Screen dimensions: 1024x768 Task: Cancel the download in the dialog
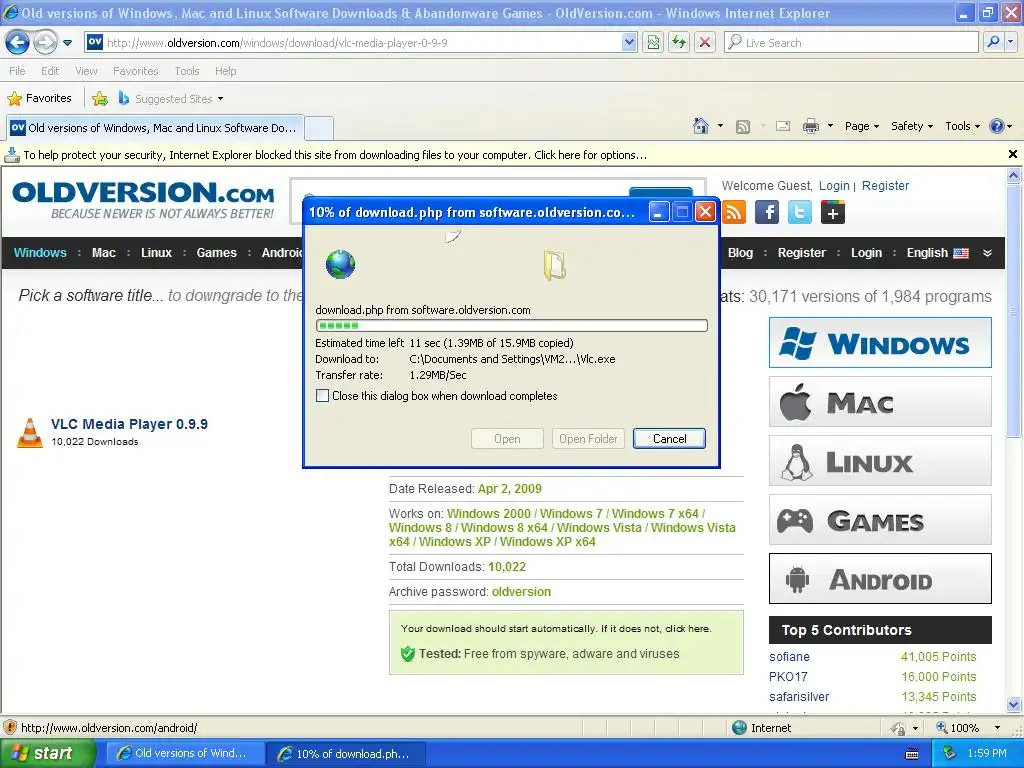tap(669, 439)
